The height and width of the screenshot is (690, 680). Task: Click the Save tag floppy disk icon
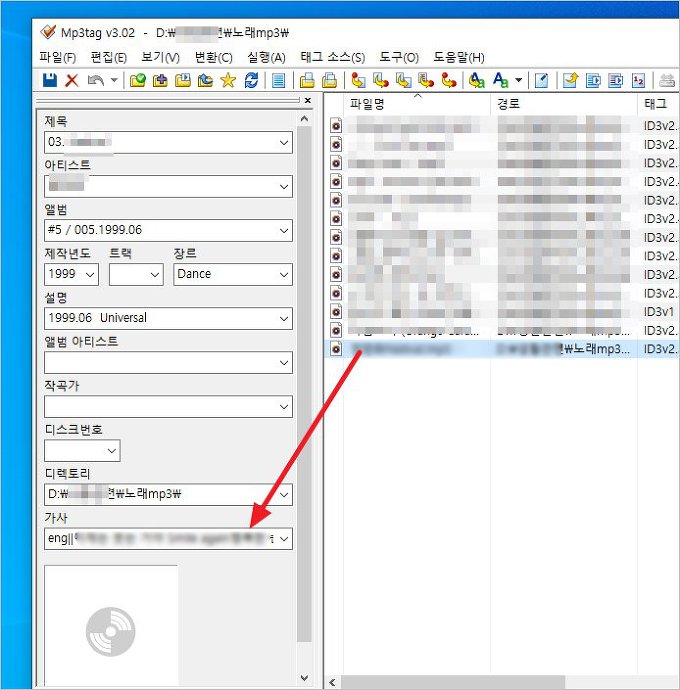49,80
